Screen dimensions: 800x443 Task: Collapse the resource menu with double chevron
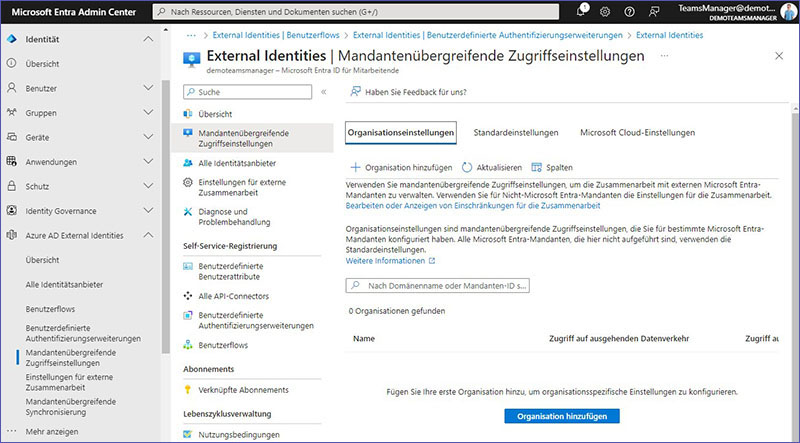click(323, 92)
